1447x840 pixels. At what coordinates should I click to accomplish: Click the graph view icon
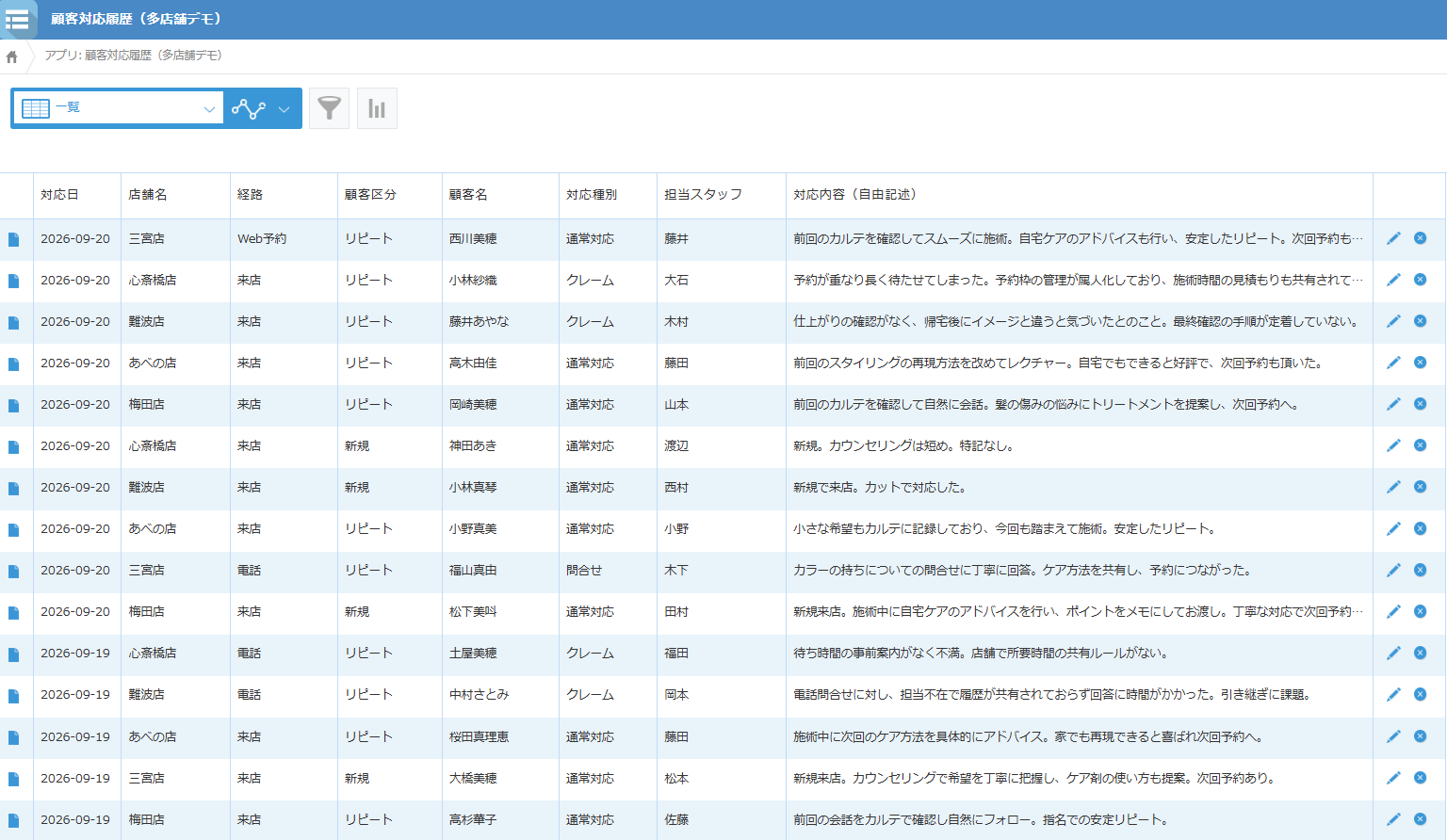(249, 108)
